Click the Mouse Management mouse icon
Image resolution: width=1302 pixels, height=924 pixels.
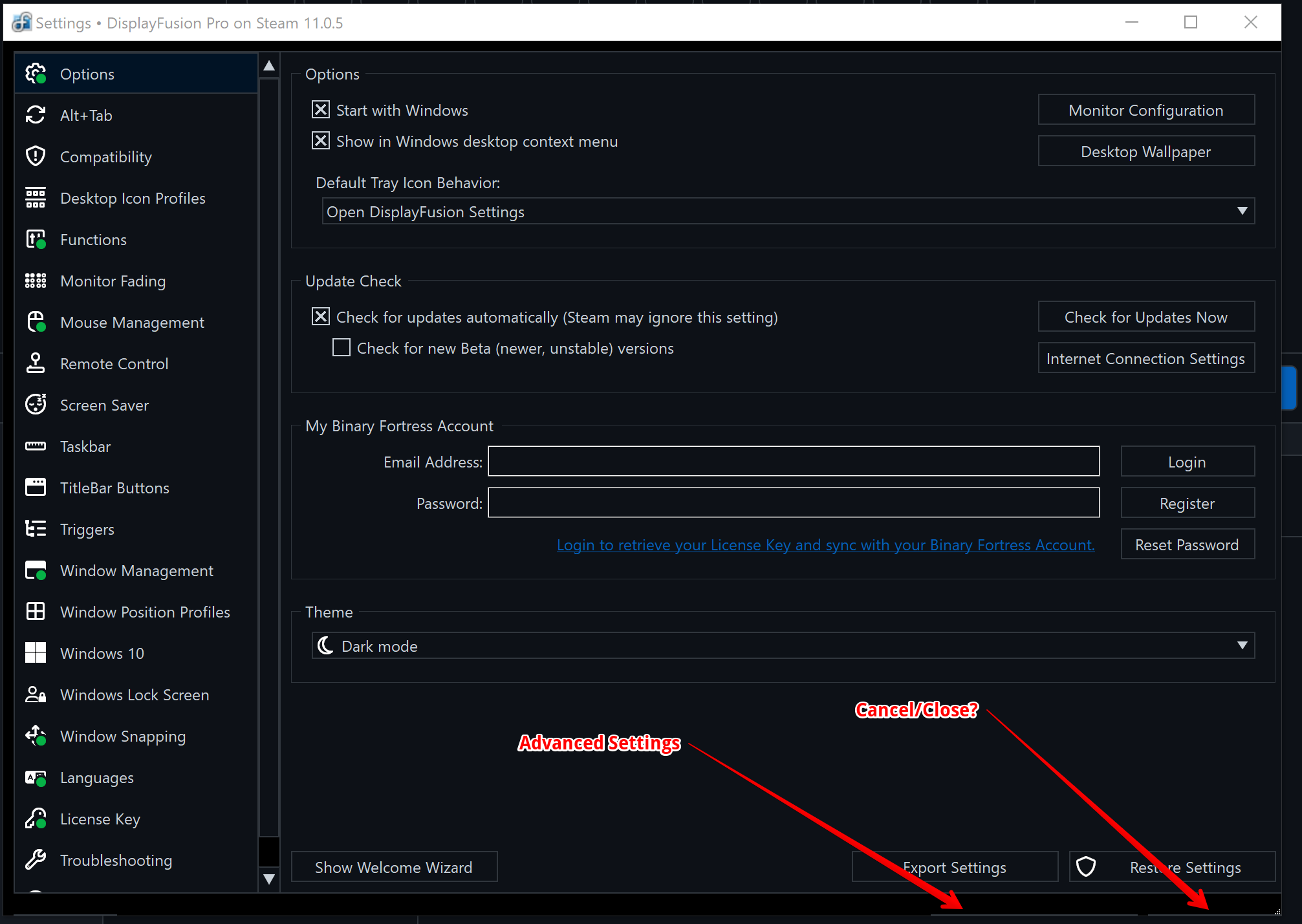coord(36,322)
